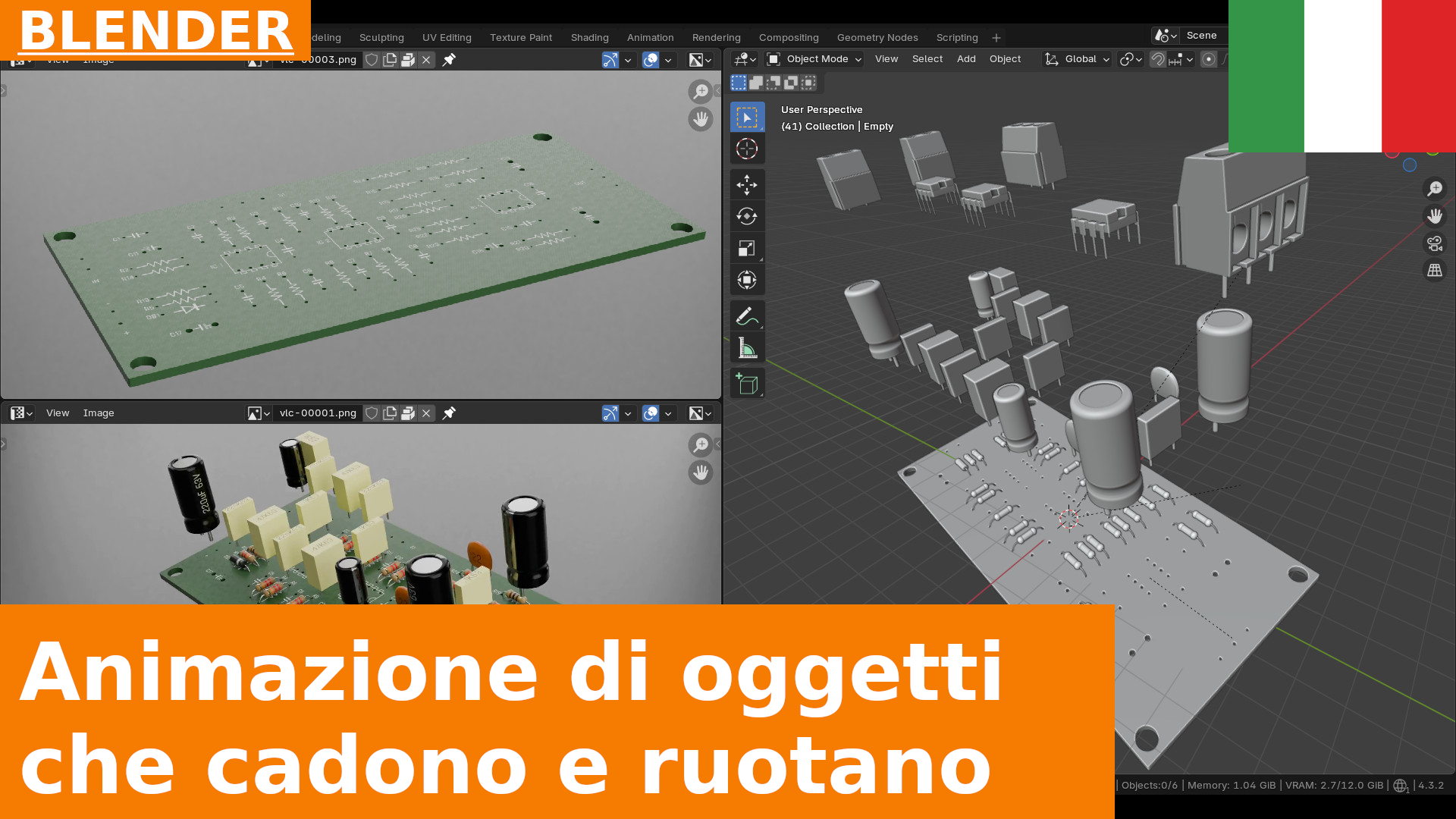Switch to the Sculpting workspace tab
Viewport: 1456px width, 819px height.
click(381, 38)
